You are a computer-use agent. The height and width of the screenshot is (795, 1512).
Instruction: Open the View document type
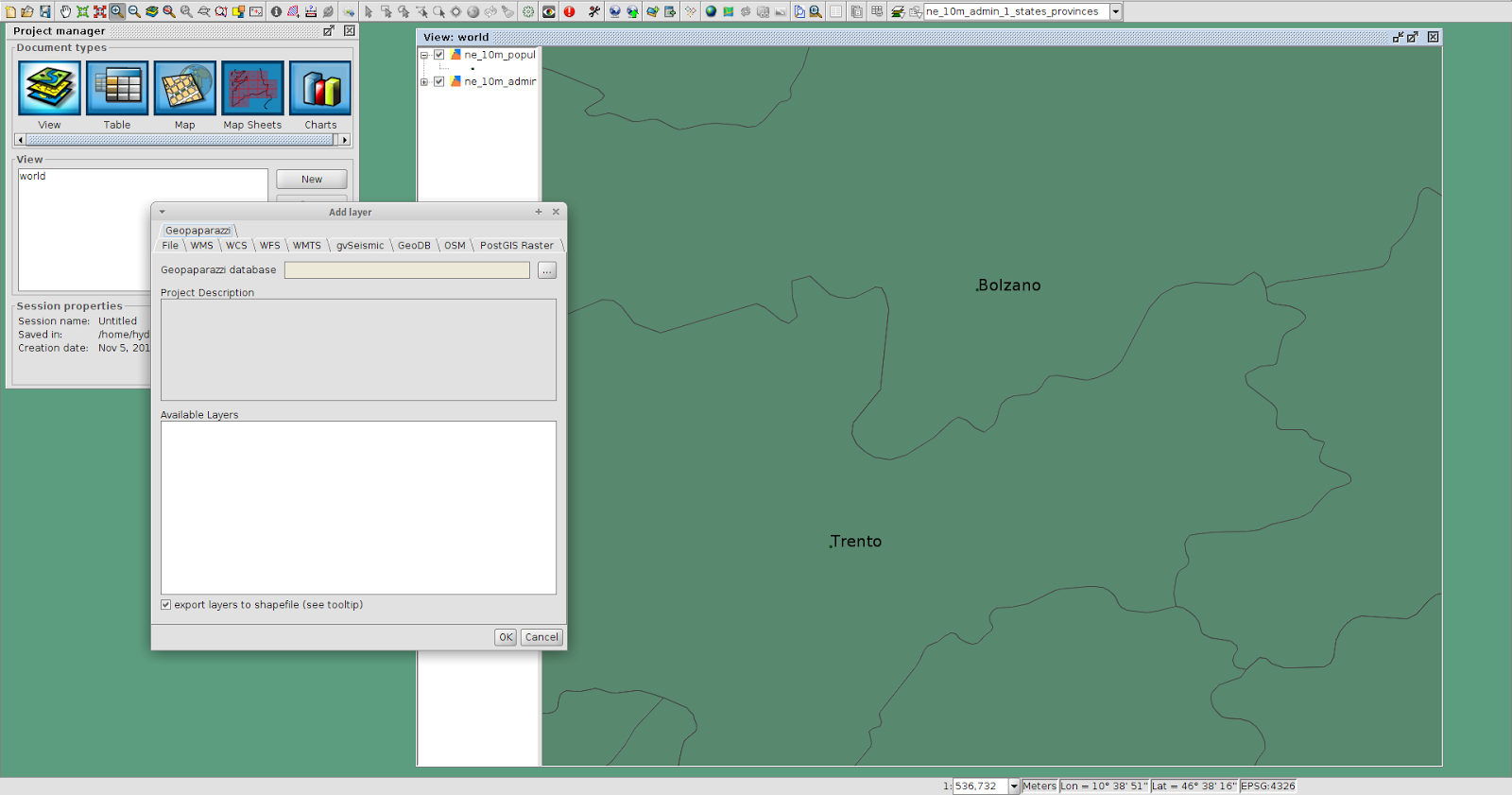point(49,88)
